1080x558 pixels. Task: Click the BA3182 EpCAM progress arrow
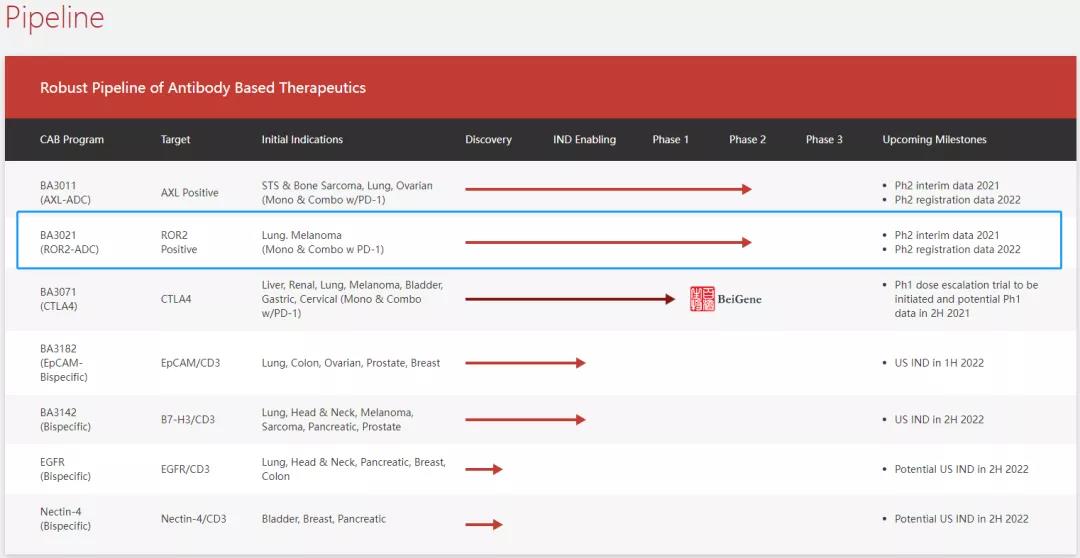(525, 363)
